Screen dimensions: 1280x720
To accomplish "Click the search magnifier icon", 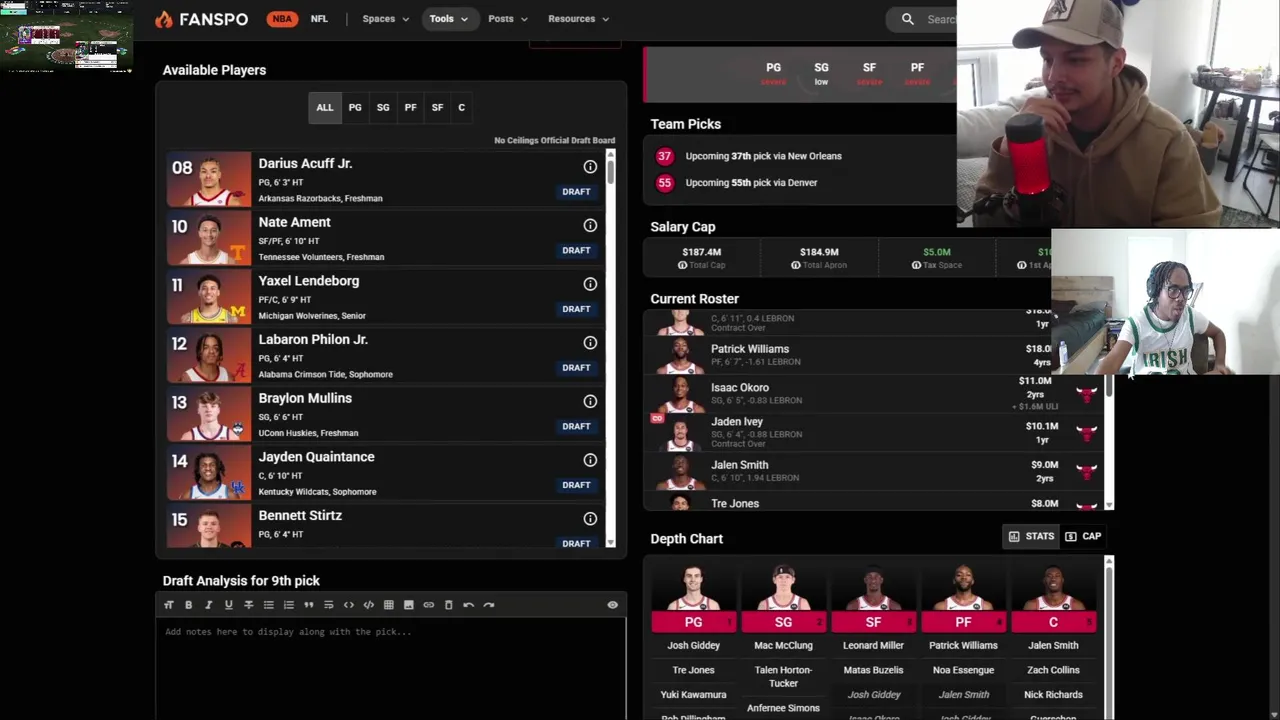I will (x=907, y=19).
